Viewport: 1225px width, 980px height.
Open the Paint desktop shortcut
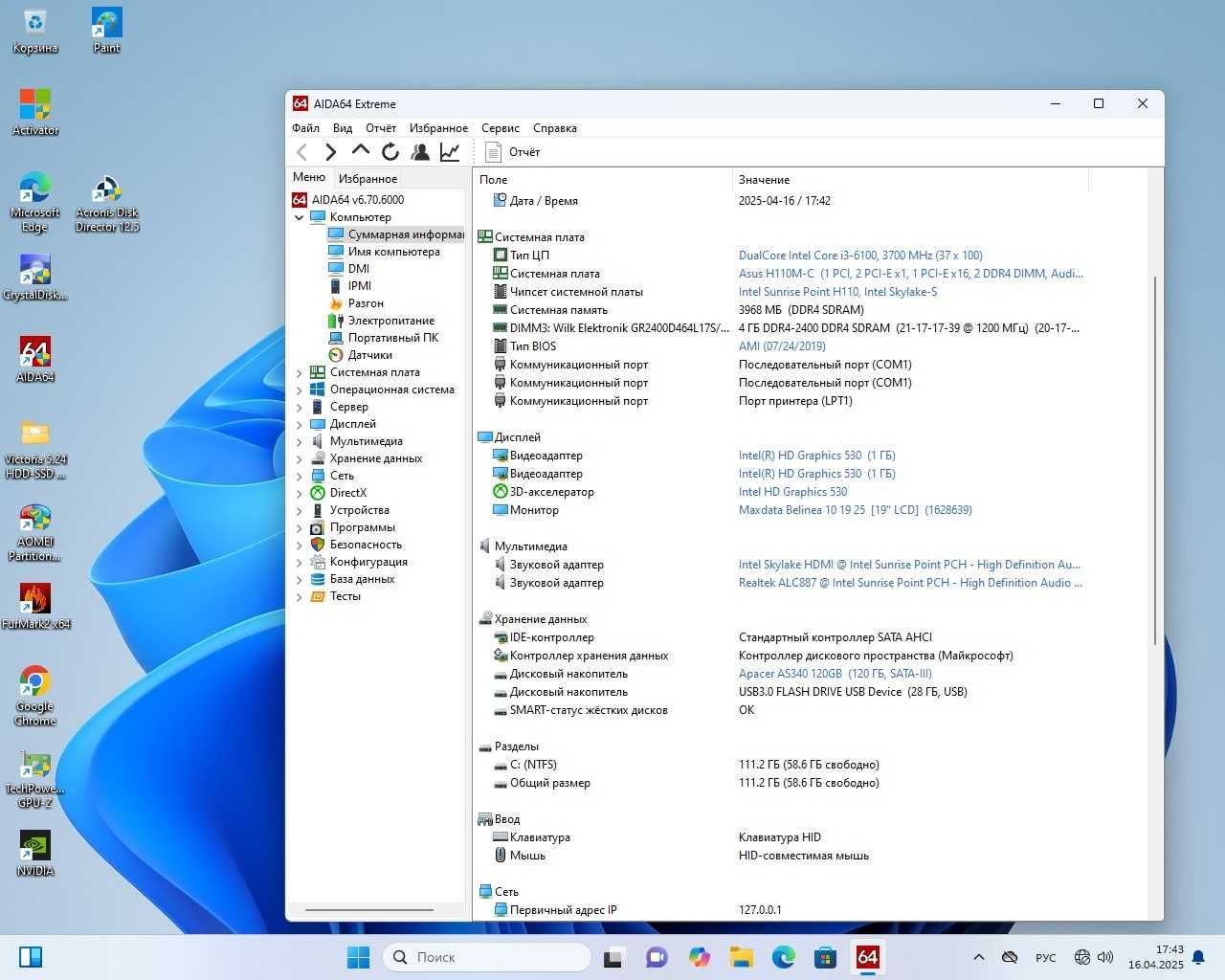pyautogui.click(x=106, y=31)
